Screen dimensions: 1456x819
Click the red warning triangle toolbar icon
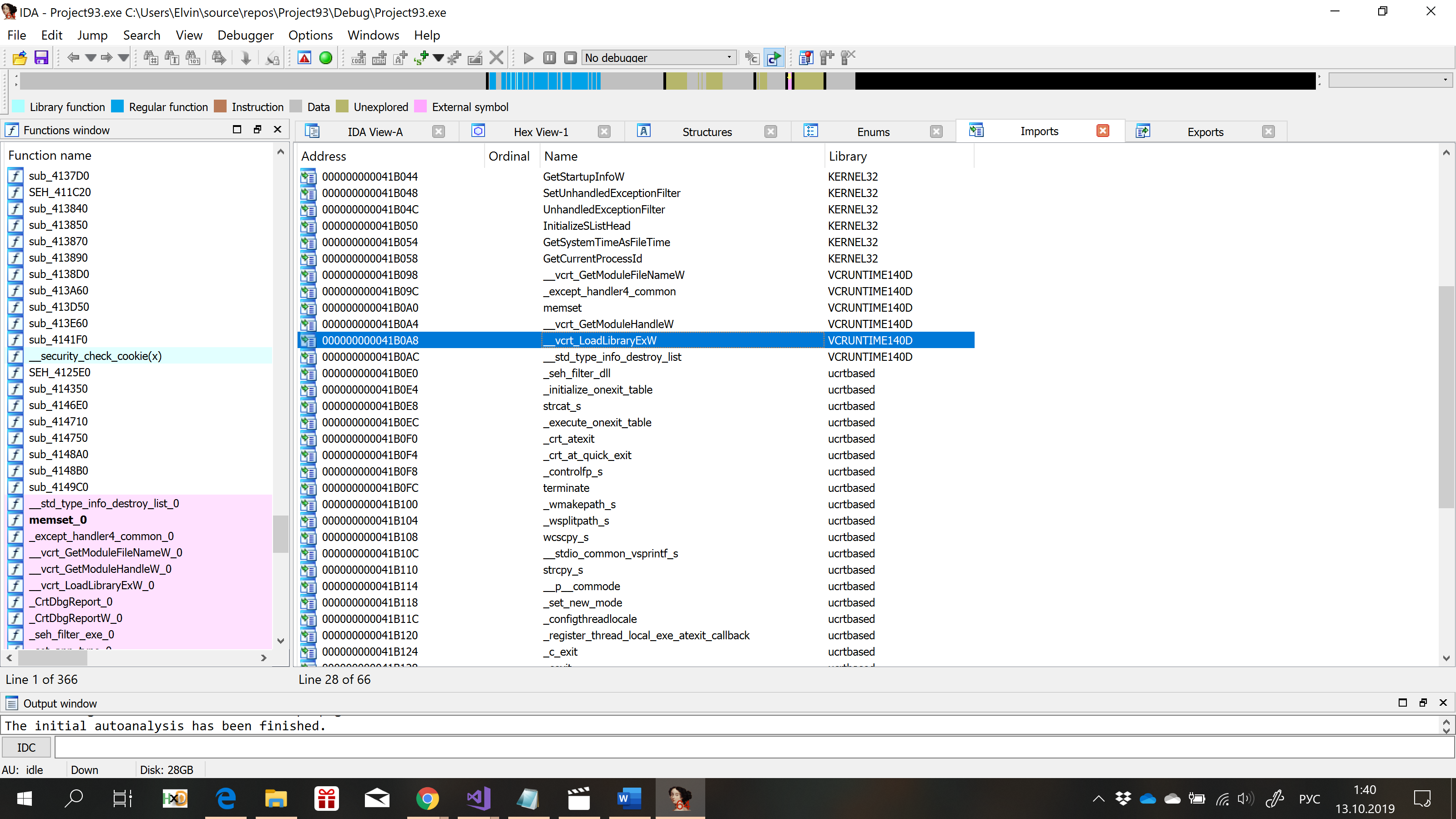click(305, 58)
